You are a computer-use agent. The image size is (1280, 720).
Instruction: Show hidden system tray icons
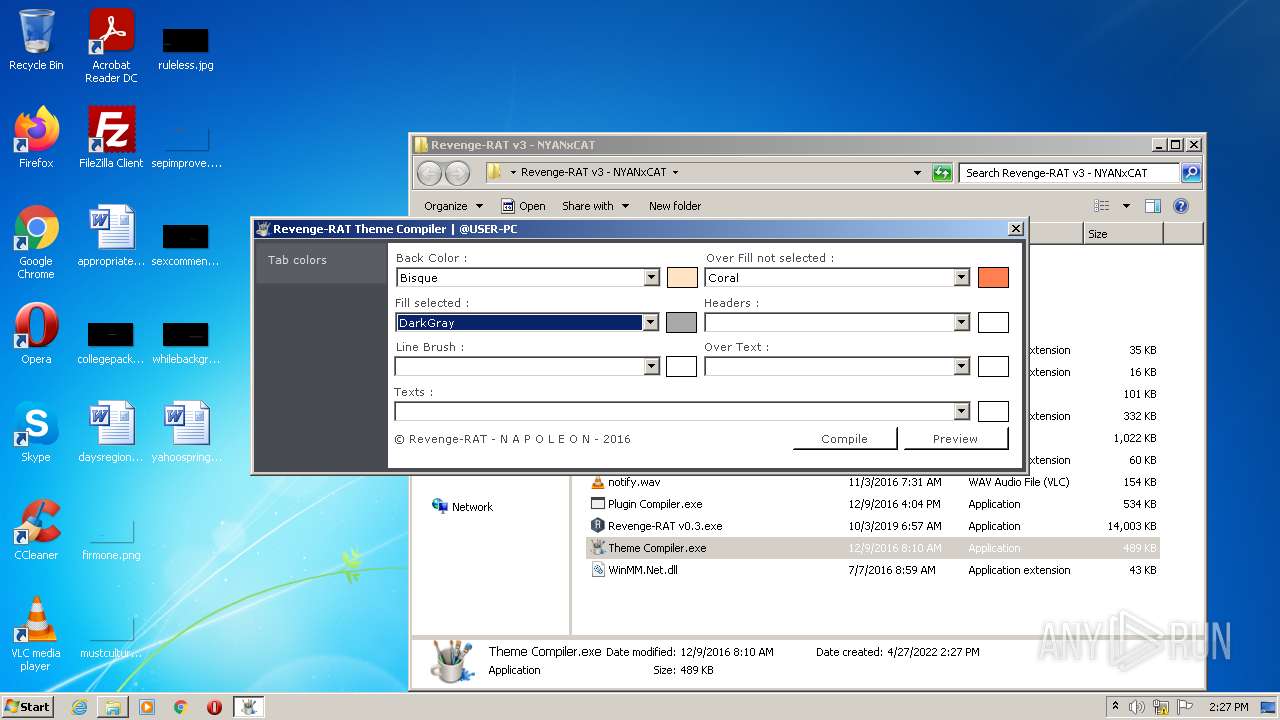1115,707
